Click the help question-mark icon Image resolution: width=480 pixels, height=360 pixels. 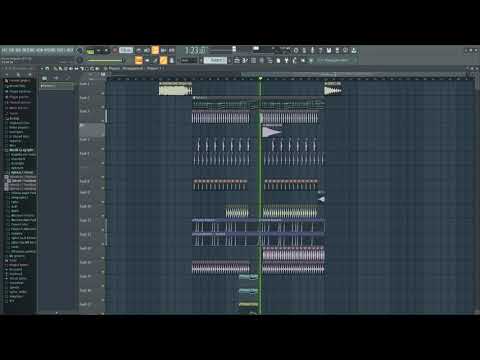(321, 51)
